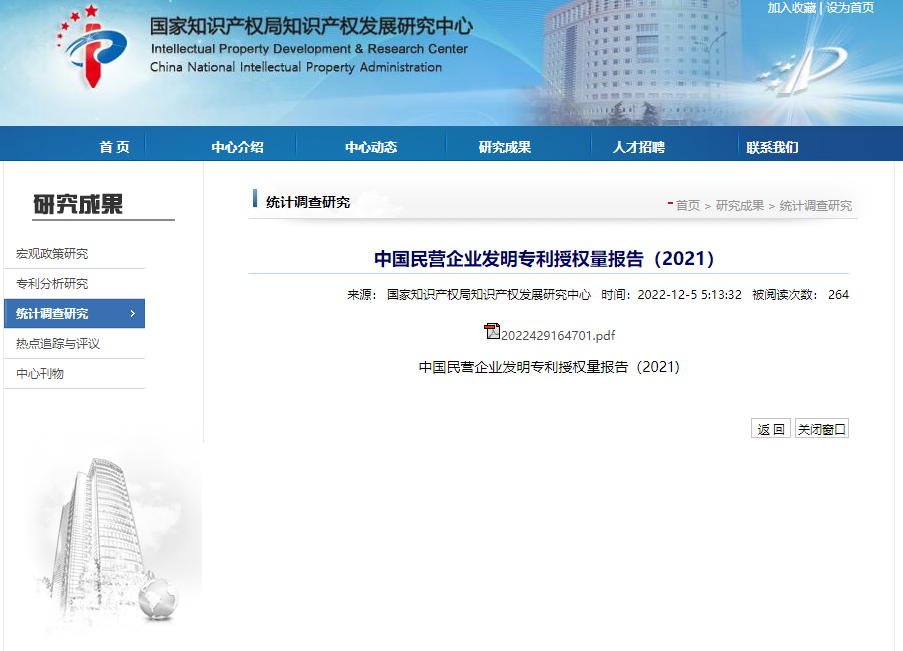Navigate to 人才招聘 page
Viewport: 903px width, 651px height.
coord(639,147)
